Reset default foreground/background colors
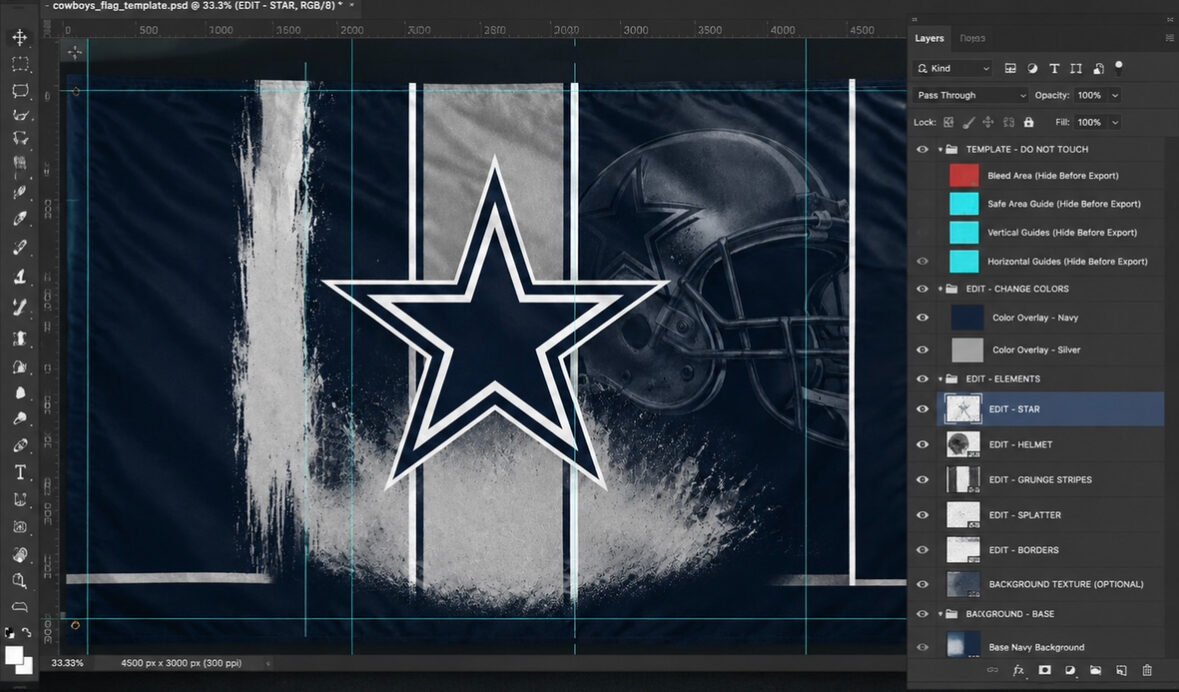 [9, 633]
